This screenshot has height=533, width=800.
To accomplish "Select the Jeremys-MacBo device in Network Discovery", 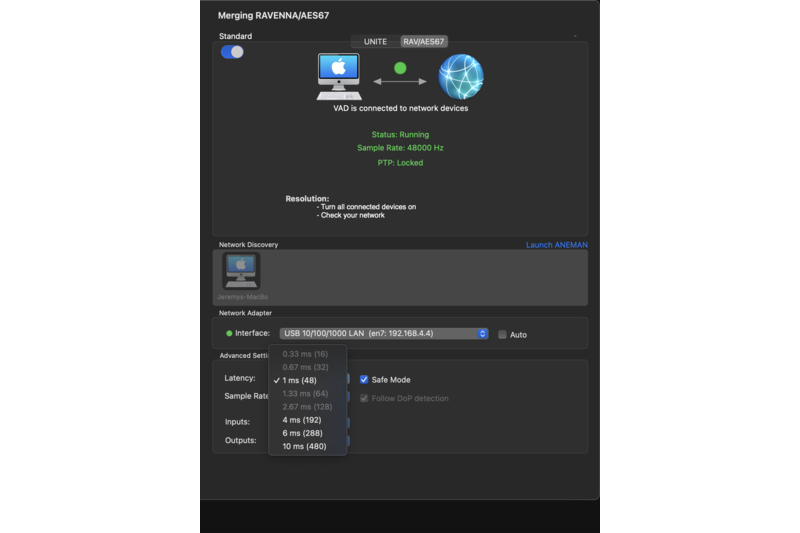I will (x=242, y=276).
